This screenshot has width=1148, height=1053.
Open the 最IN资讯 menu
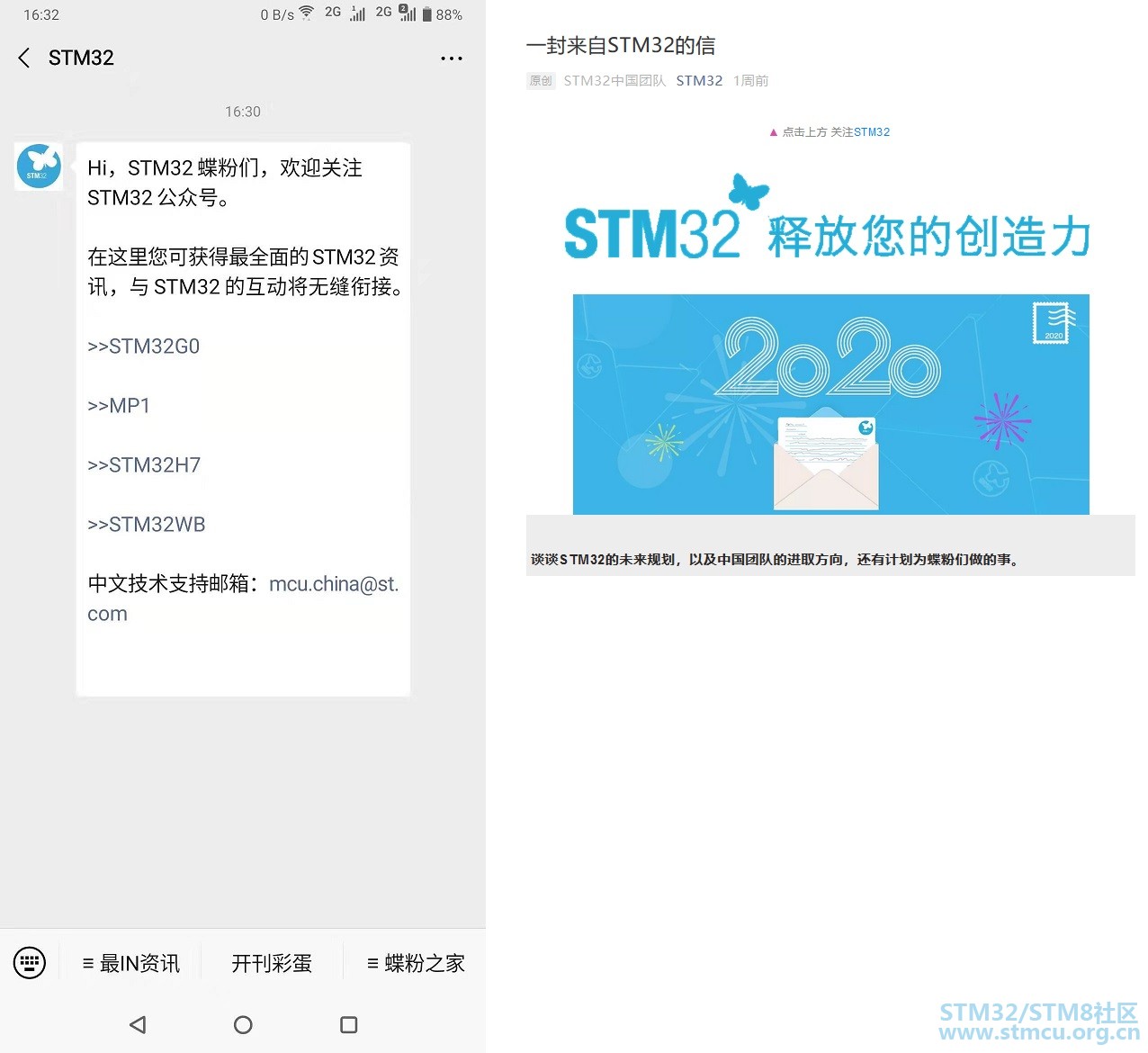coord(131,963)
